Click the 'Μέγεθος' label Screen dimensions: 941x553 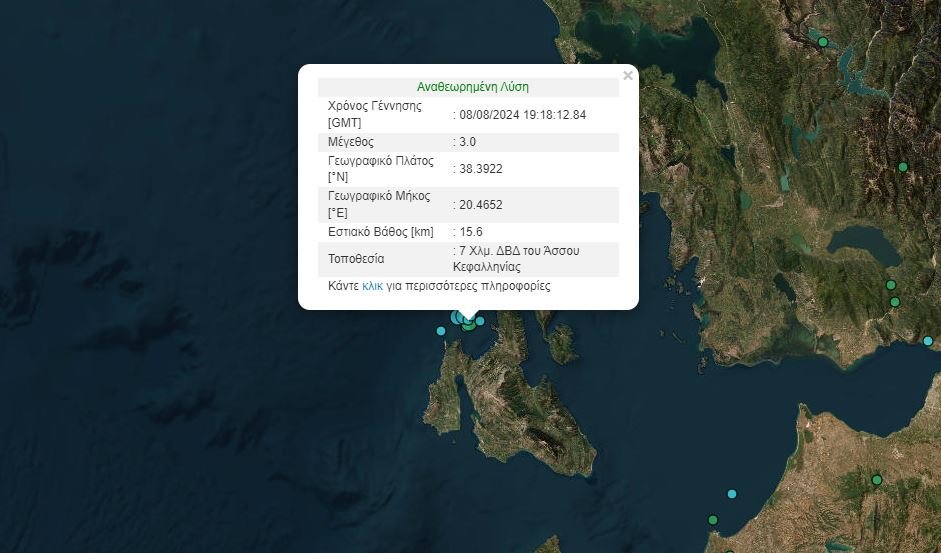click(350, 142)
